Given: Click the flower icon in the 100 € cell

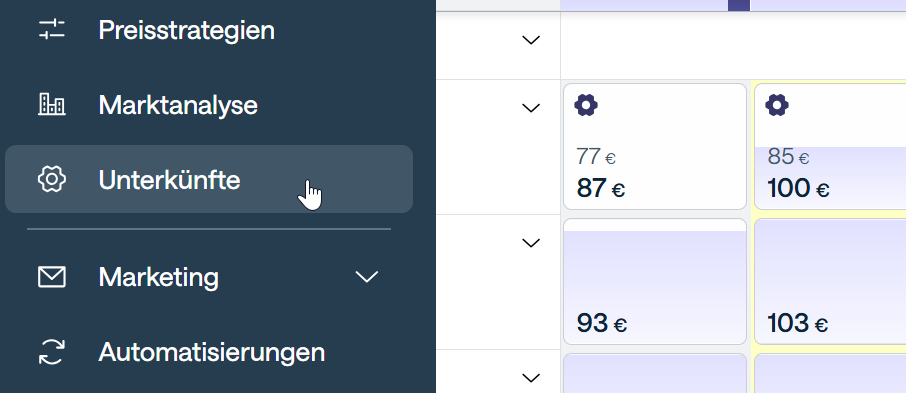Looking at the screenshot, I should click(777, 106).
